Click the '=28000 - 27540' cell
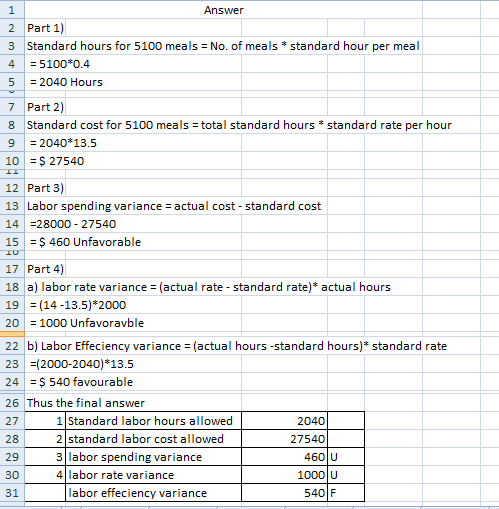Viewport: 499px width, 509px height. (x=73, y=224)
